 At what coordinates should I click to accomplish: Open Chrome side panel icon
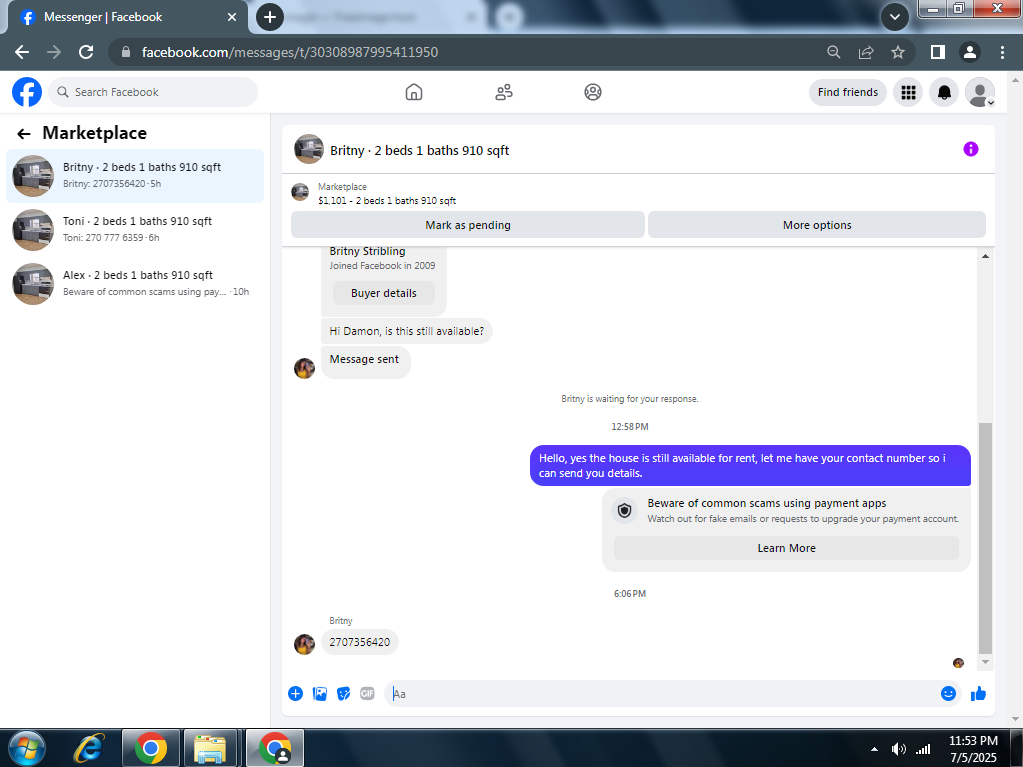(x=938, y=52)
